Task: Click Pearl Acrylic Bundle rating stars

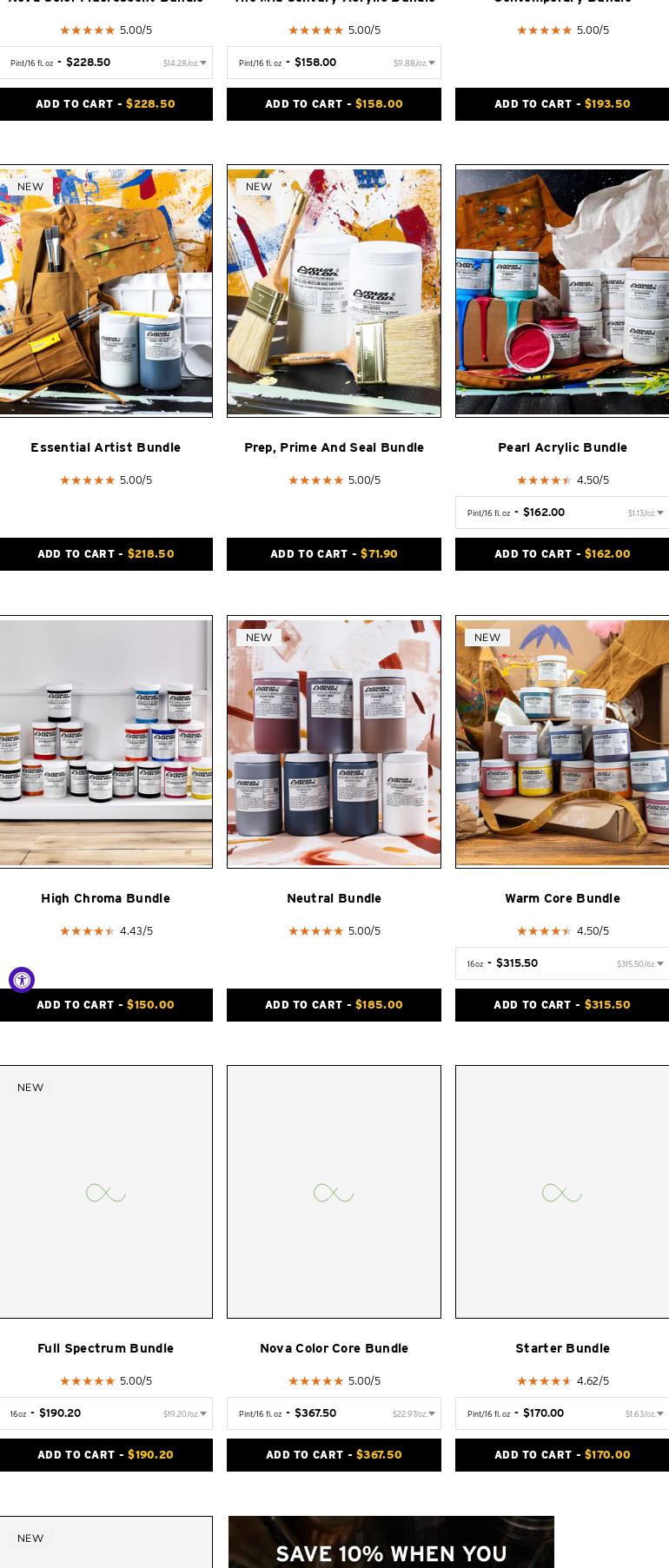Action: 544,480
